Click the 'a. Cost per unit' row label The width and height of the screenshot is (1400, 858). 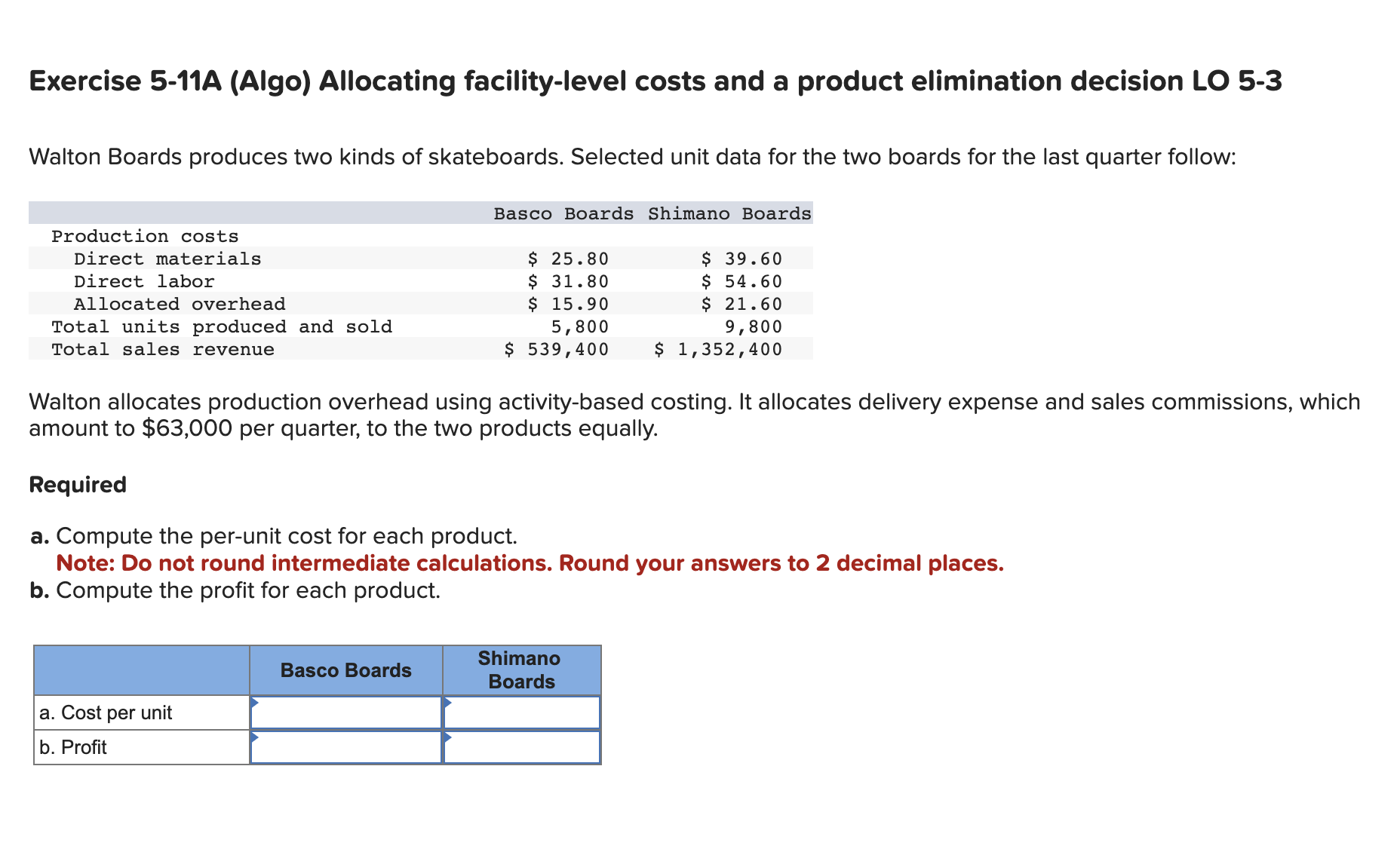[106, 712]
